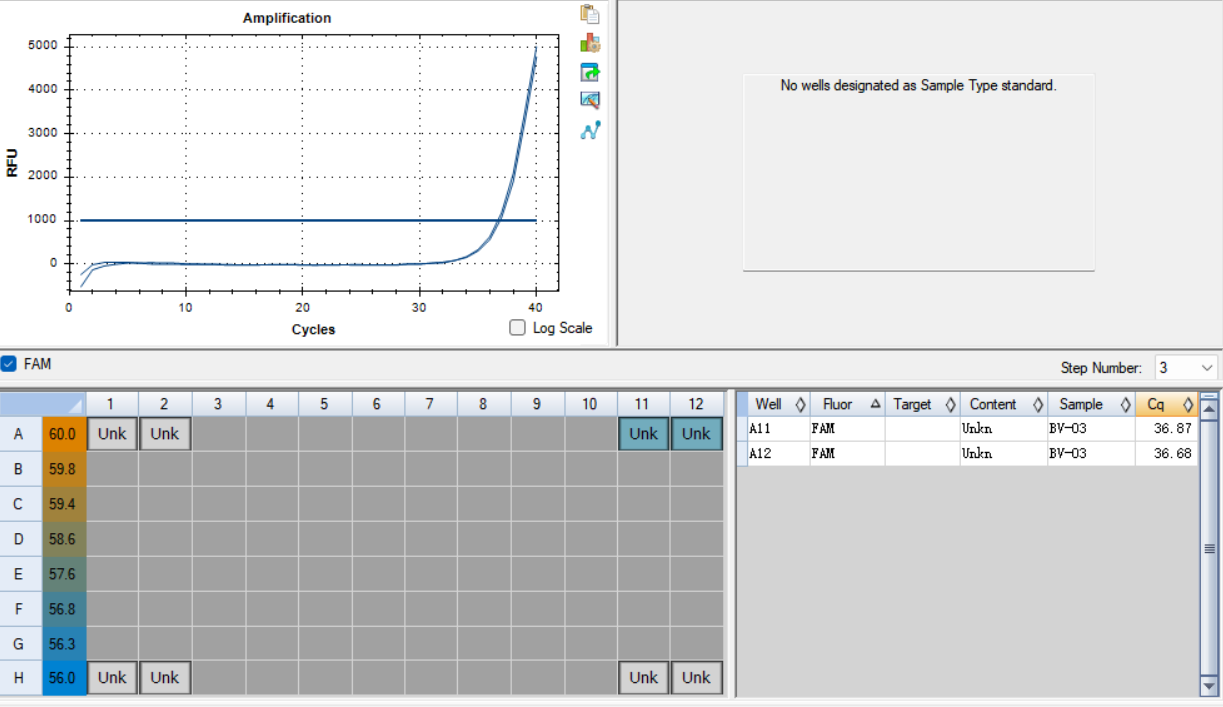Copy the amplification chart to clipboard
1223x707 pixels.
pos(590,14)
